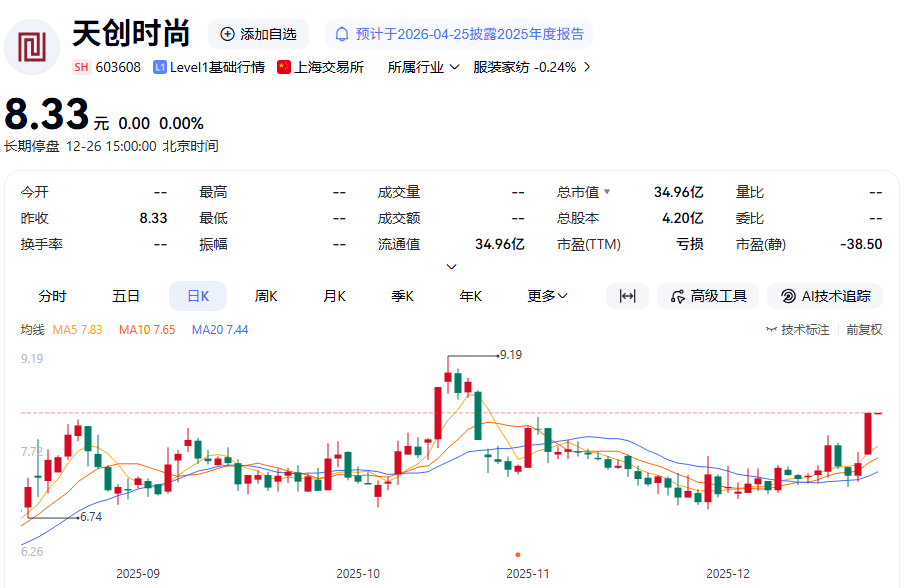Click the 2025年度报告 disclosure announcement link
Screen dimensions: 908x588
click(470, 33)
